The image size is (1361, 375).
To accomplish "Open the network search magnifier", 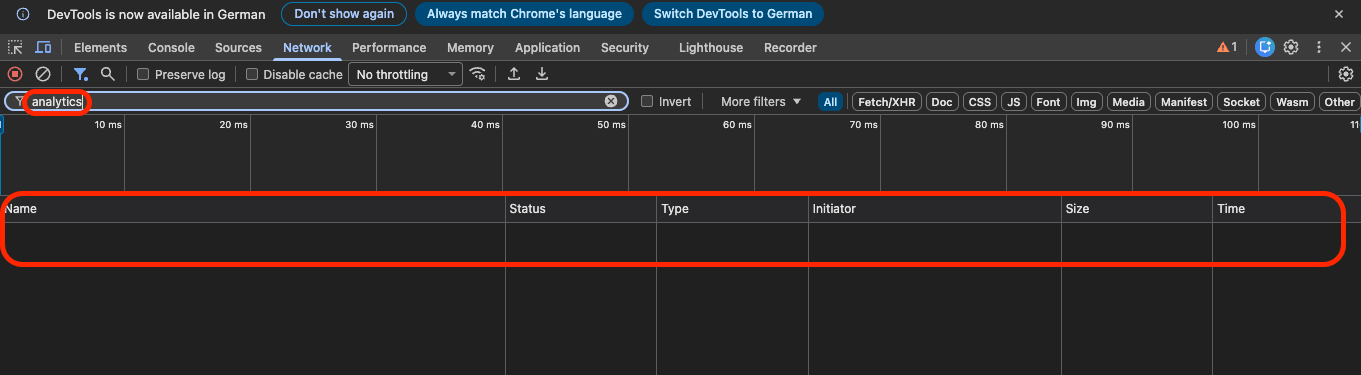I will pos(108,74).
